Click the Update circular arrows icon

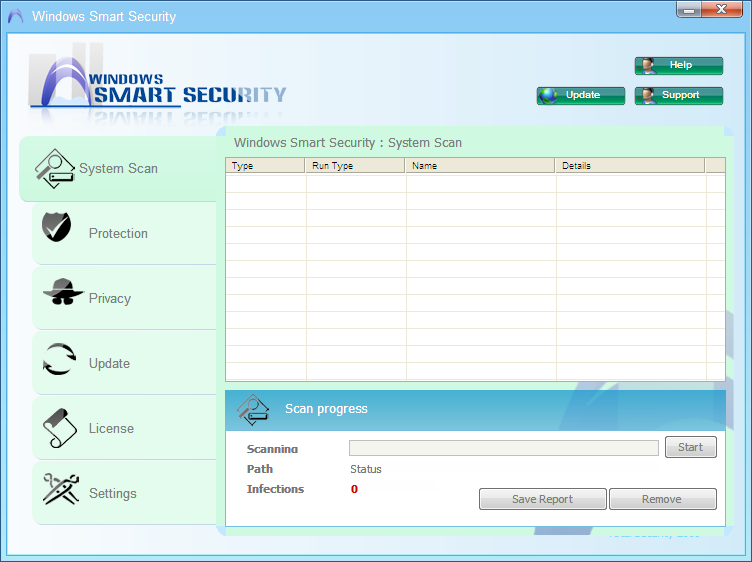tap(59, 359)
